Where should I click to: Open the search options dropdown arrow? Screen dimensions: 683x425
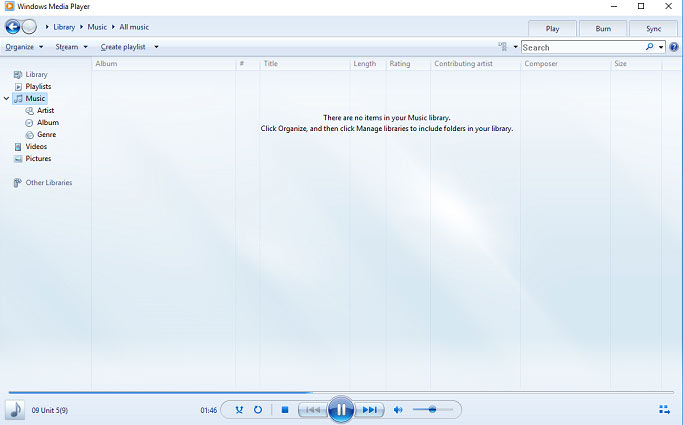(661, 47)
